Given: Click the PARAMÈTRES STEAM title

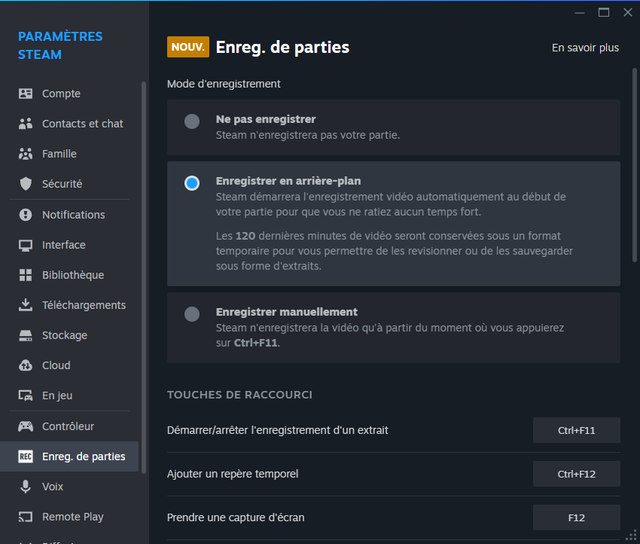Looking at the screenshot, I should 60,45.
